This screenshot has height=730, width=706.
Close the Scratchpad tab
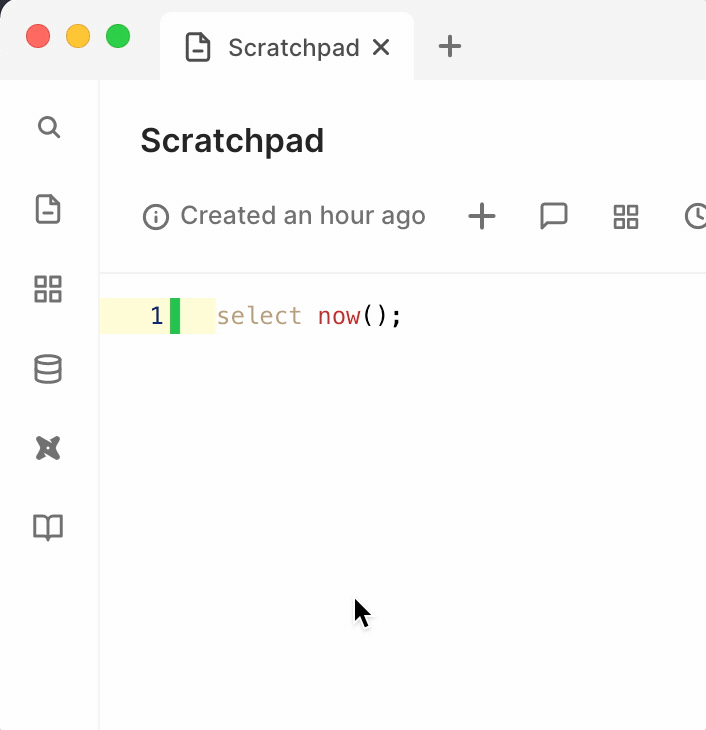coord(381,47)
